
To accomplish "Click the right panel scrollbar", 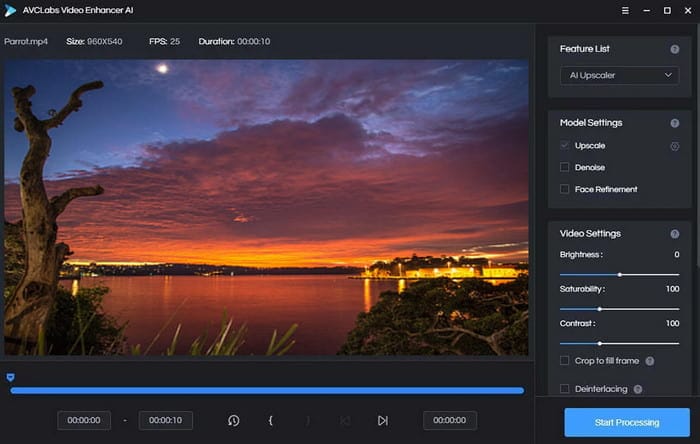I will click(x=697, y=147).
